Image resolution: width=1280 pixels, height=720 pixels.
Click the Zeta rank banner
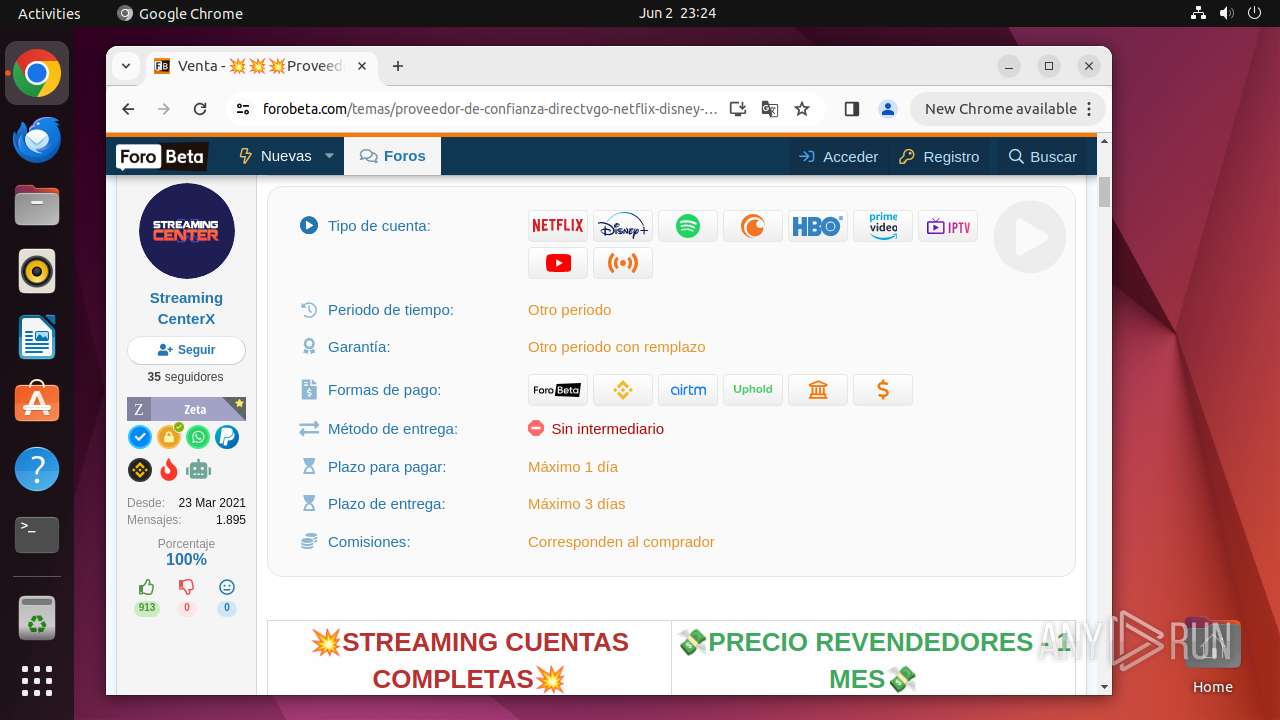tap(186, 409)
